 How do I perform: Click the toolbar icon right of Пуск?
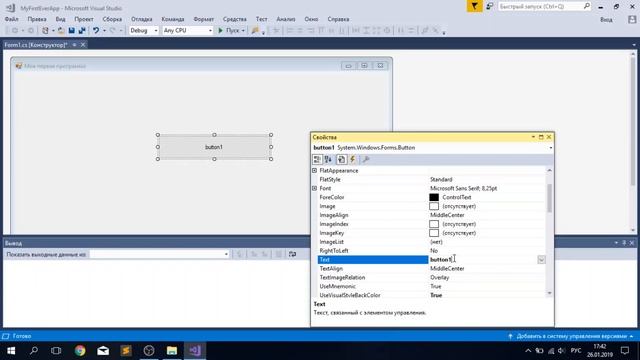tap(255, 31)
